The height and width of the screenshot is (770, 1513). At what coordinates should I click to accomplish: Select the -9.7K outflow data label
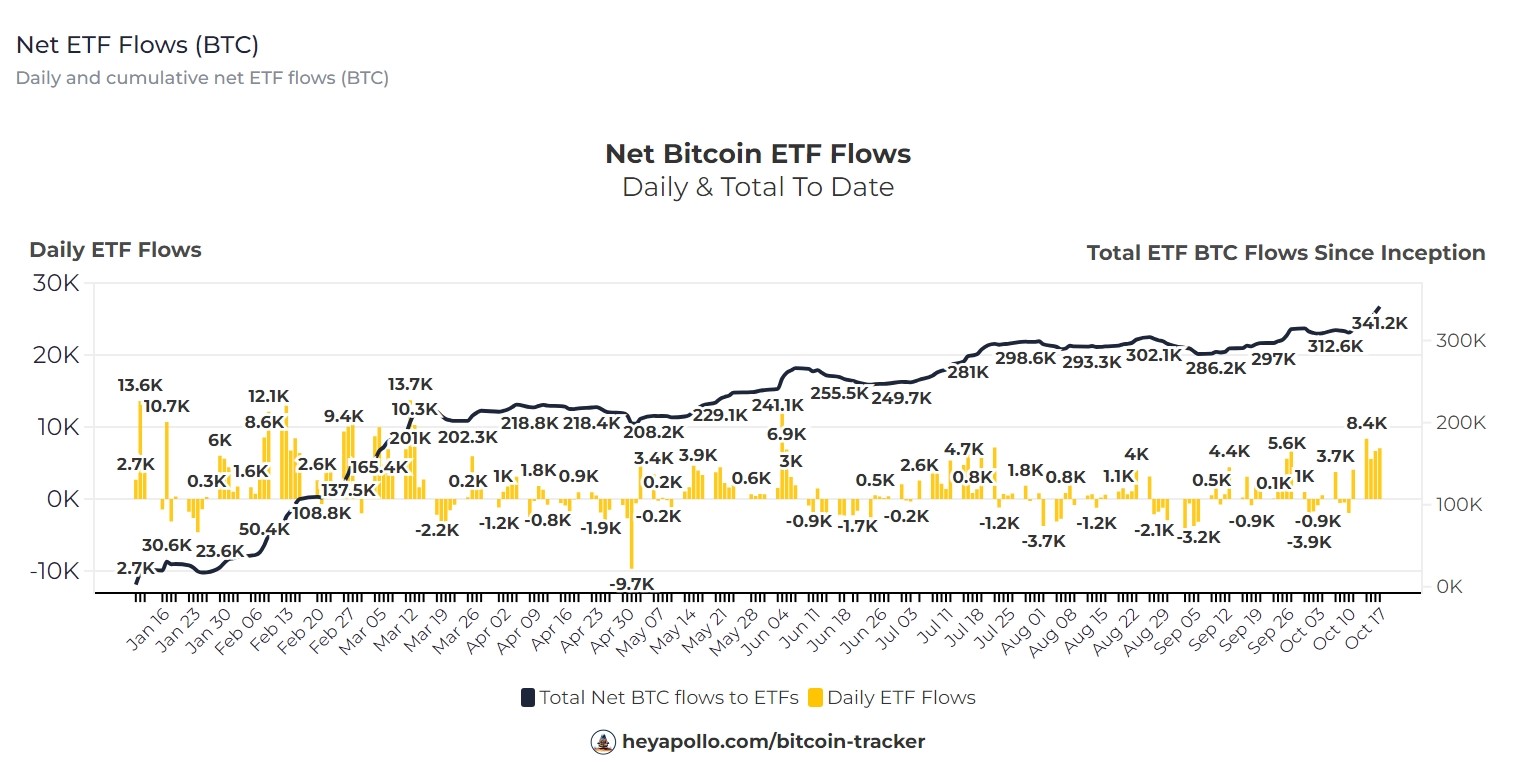tap(631, 584)
